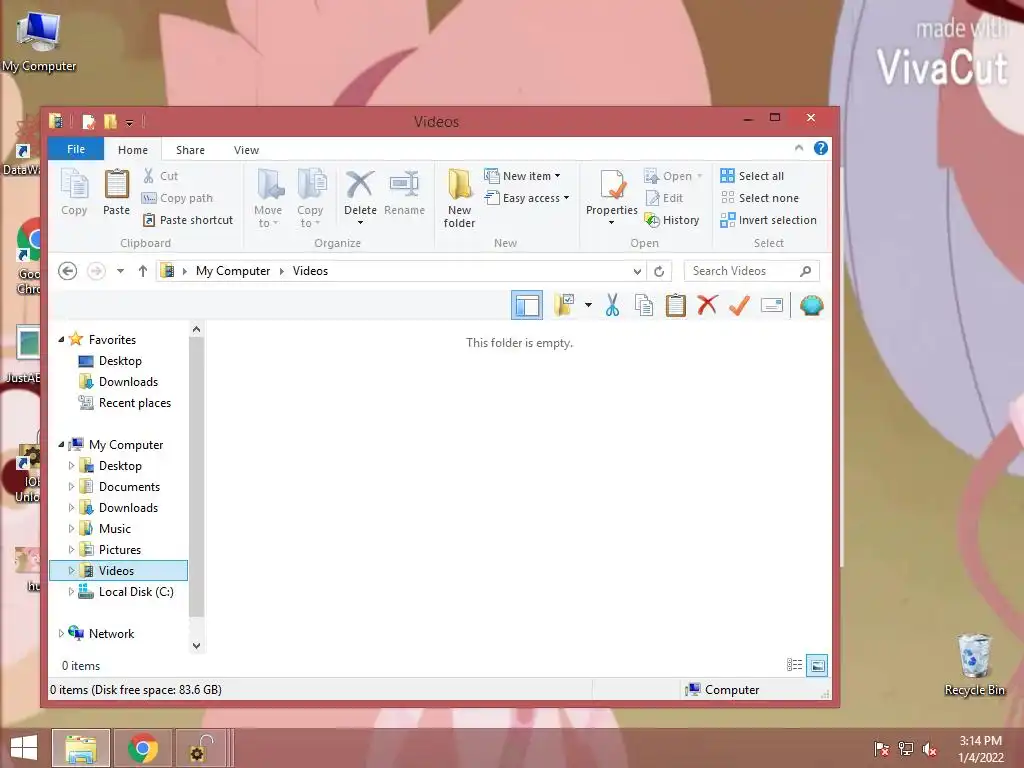Click the orange checkmark Properties toolbar icon

[739, 305]
